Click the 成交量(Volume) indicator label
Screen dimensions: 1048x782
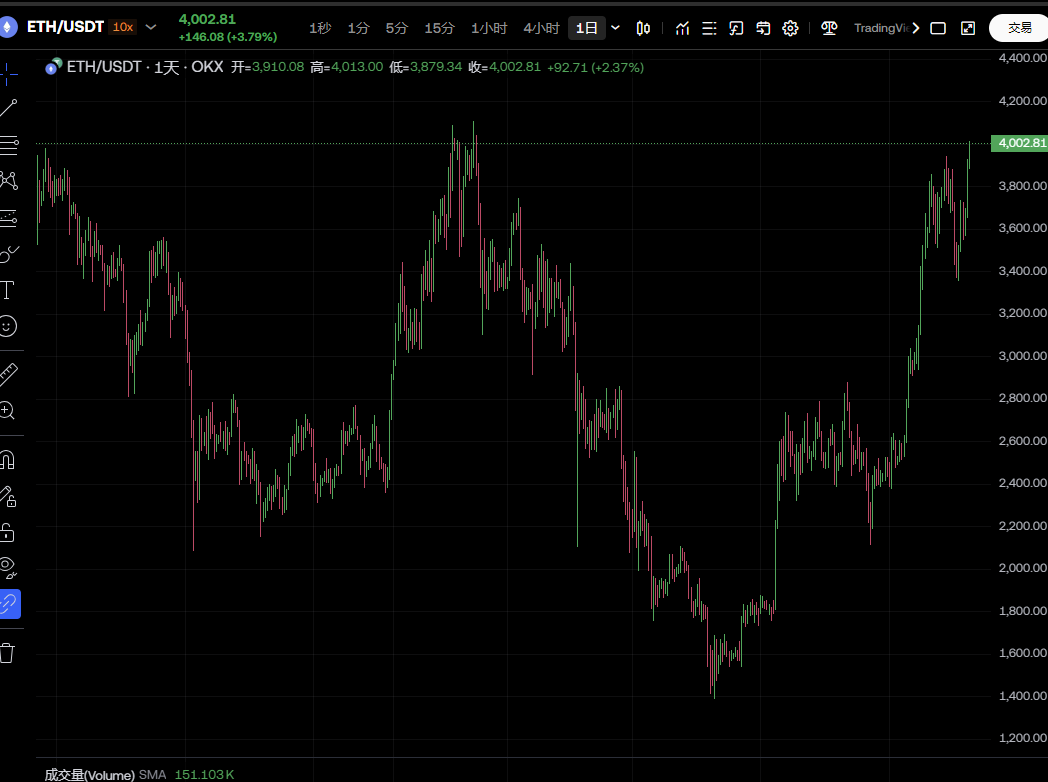pos(90,775)
